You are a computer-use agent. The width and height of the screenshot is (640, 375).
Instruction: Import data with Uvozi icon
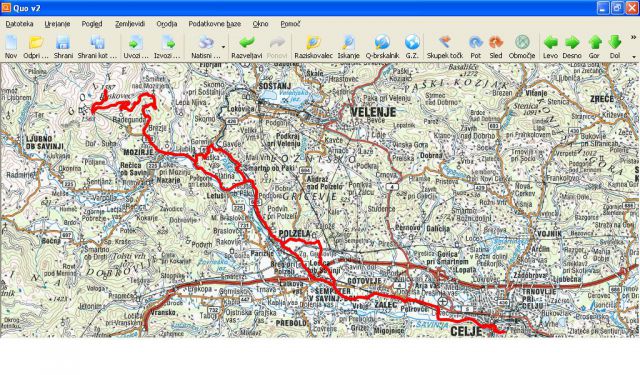click(136, 42)
